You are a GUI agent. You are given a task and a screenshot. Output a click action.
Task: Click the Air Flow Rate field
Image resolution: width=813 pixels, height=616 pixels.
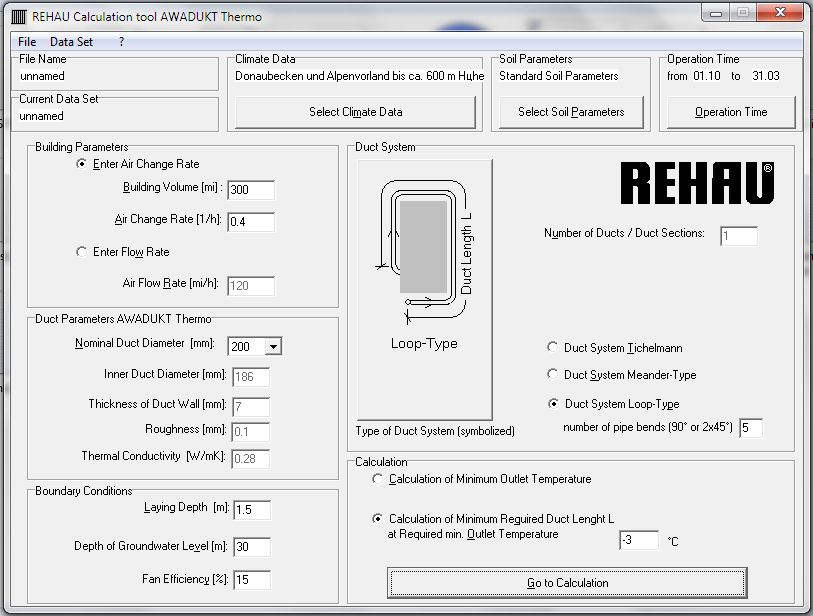(x=251, y=286)
